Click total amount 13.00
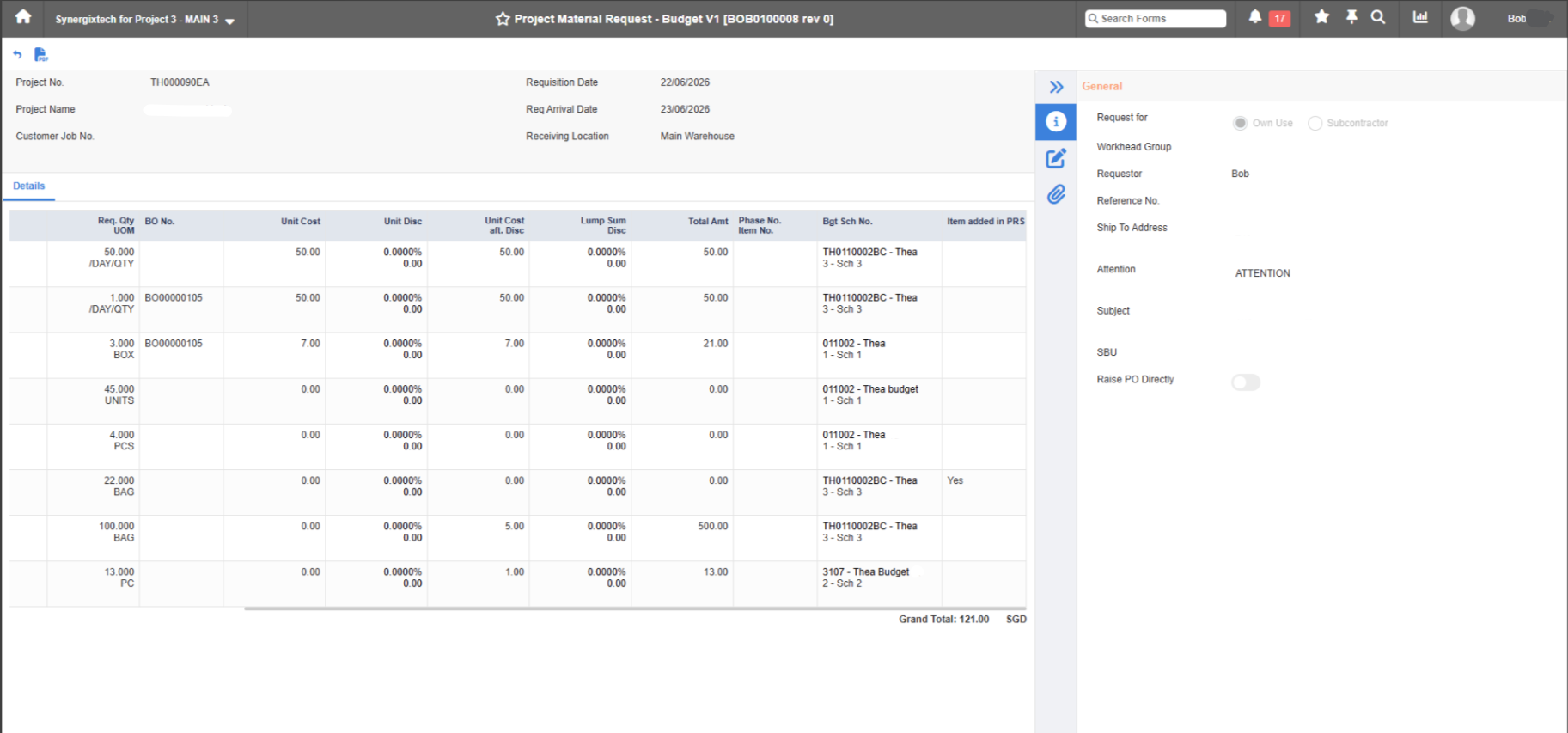Viewport: 1568px width, 733px height. [715, 571]
